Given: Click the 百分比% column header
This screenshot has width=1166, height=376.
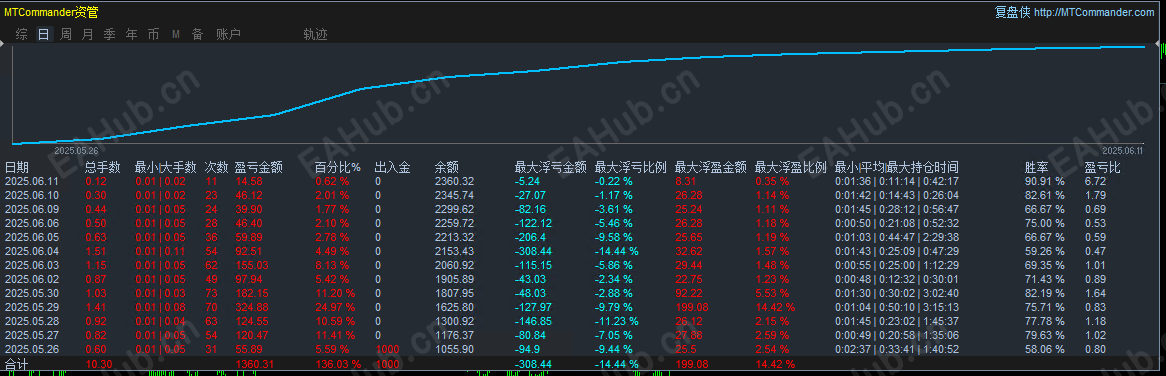Looking at the screenshot, I should pos(338,167).
